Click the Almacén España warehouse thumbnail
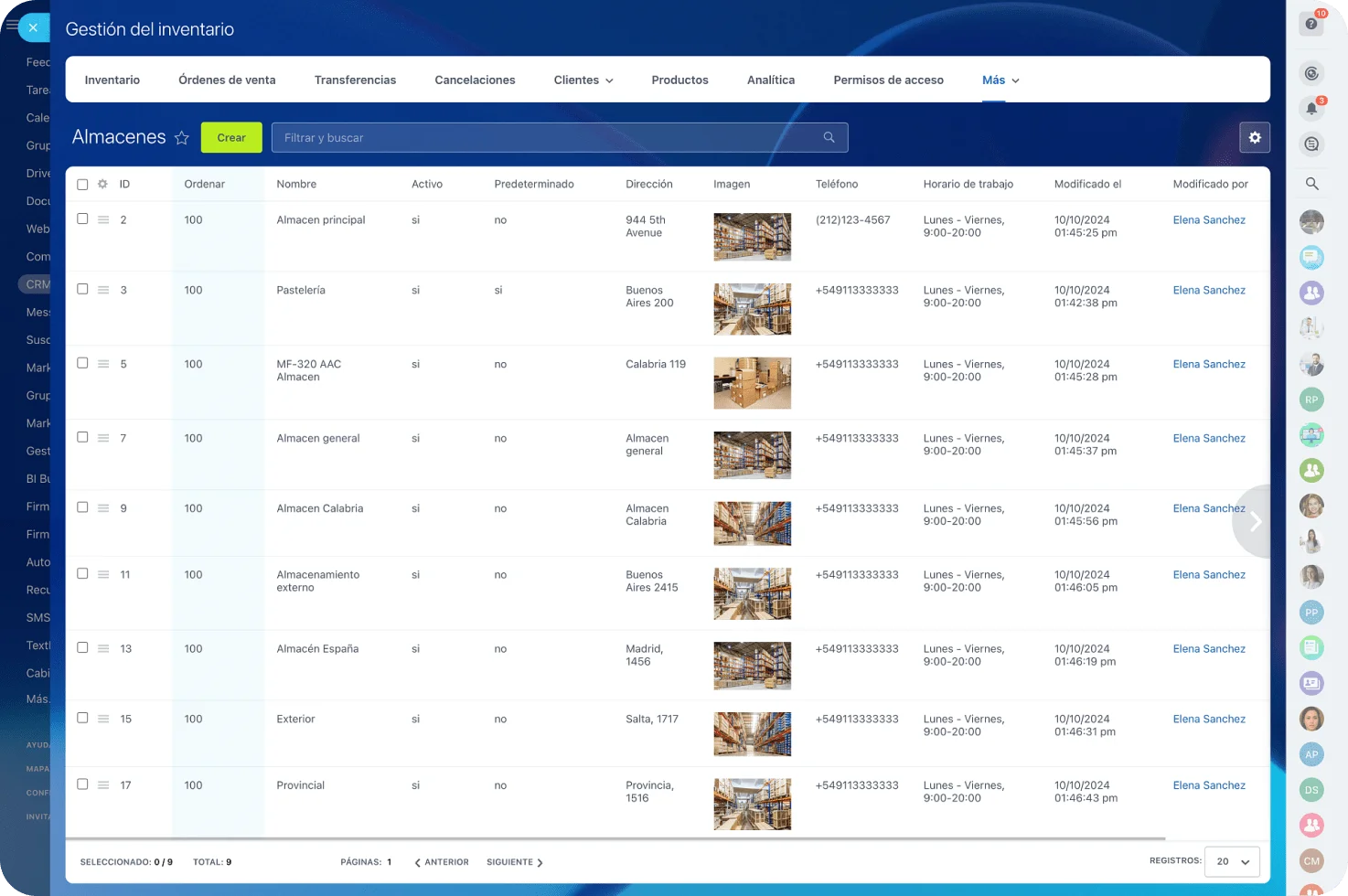 click(752, 666)
